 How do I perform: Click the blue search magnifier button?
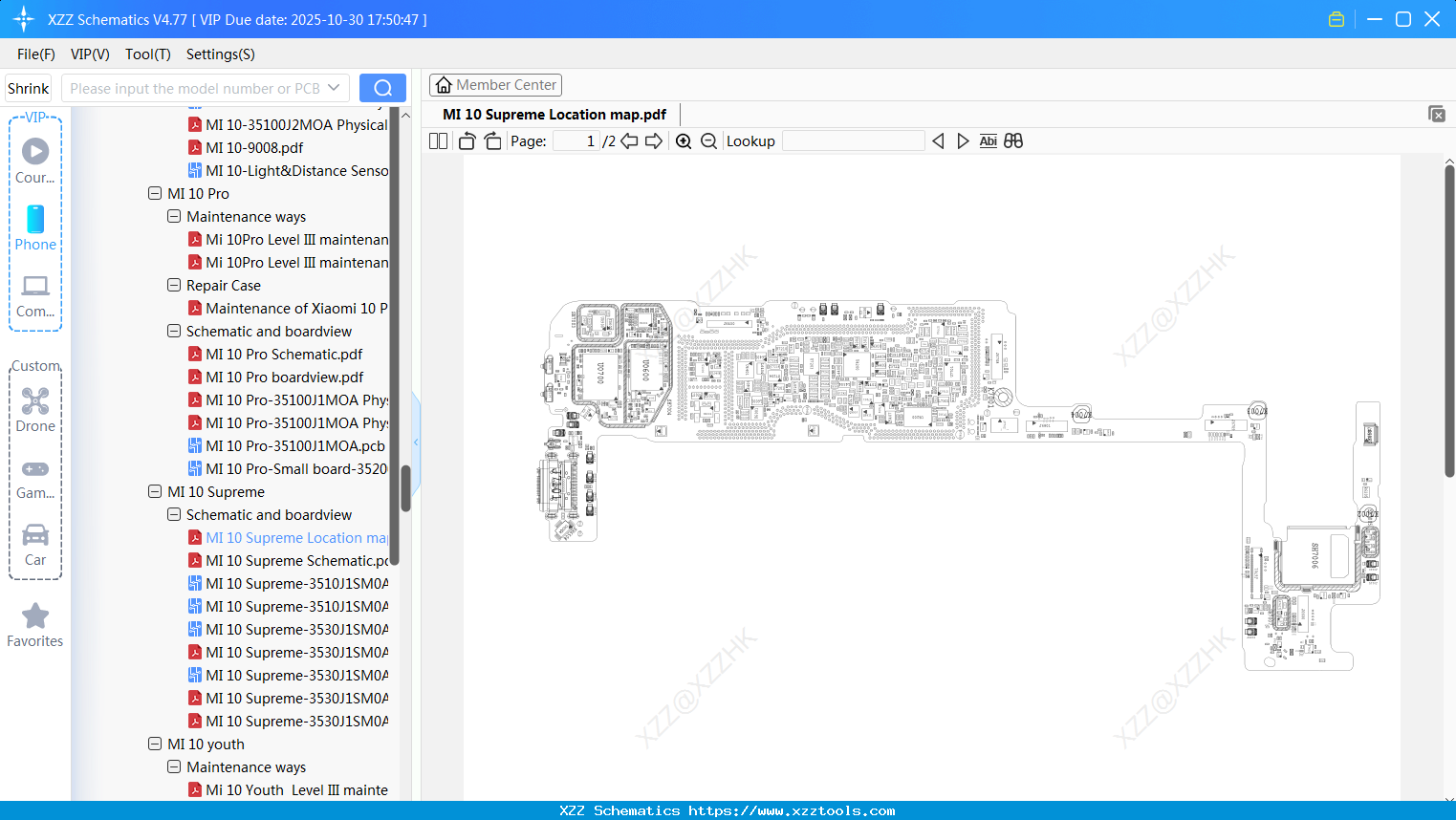pyautogui.click(x=382, y=87)
